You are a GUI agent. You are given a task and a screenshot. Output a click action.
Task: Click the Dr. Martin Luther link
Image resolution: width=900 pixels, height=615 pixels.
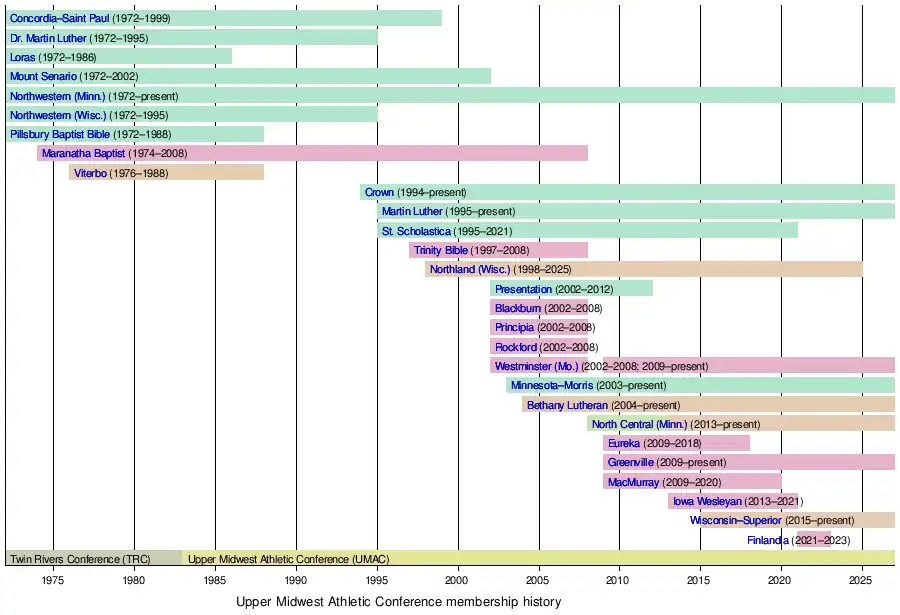(x=48, y=38)
